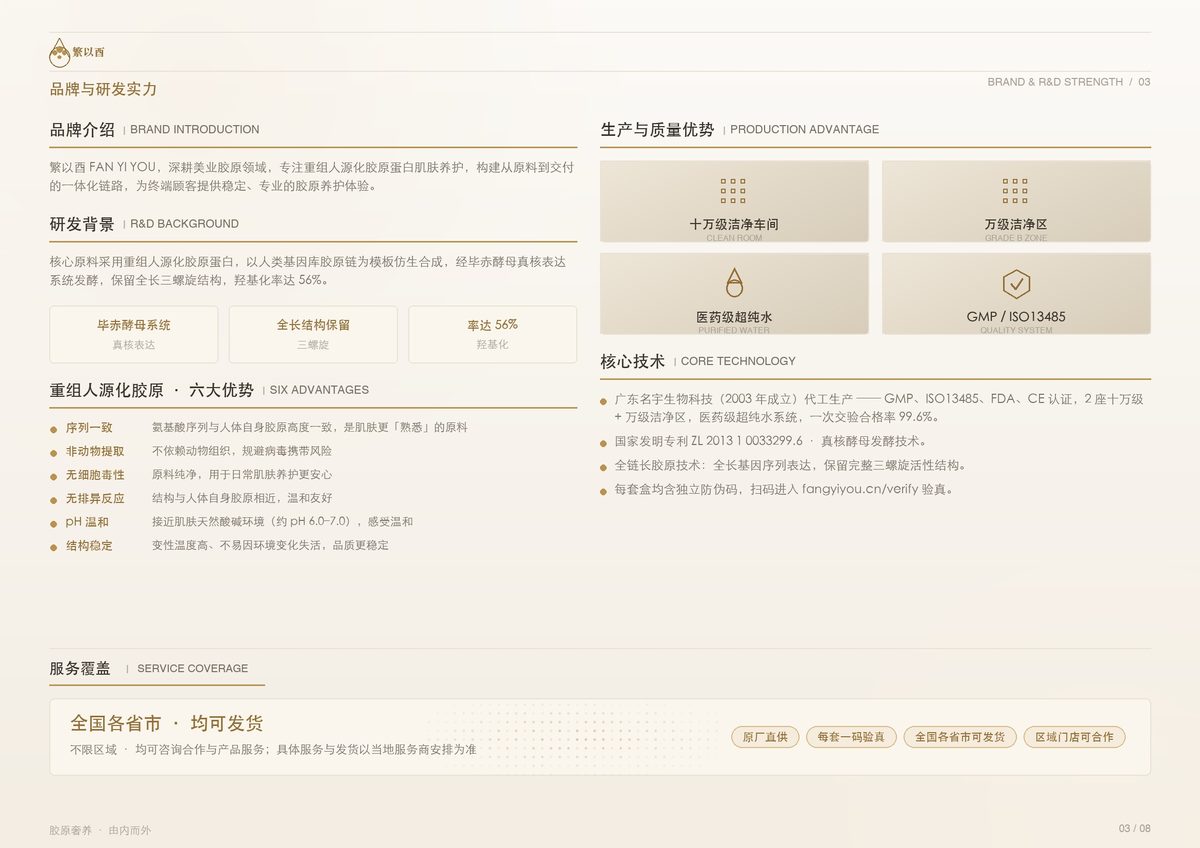Click the 重组人源化胶原 · 六大优势 heading

[x=152, y=390]
